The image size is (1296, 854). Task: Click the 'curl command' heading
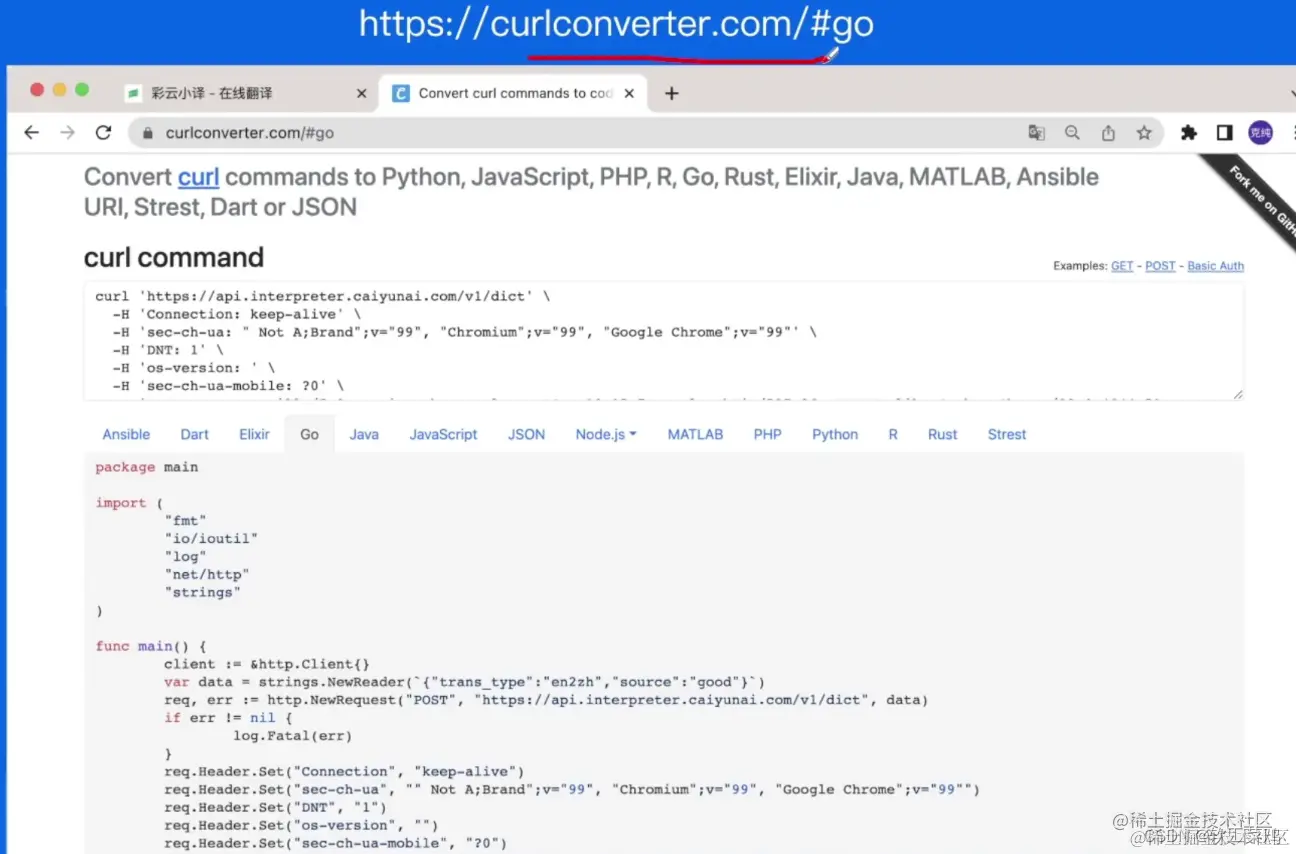tap(174, 257)
